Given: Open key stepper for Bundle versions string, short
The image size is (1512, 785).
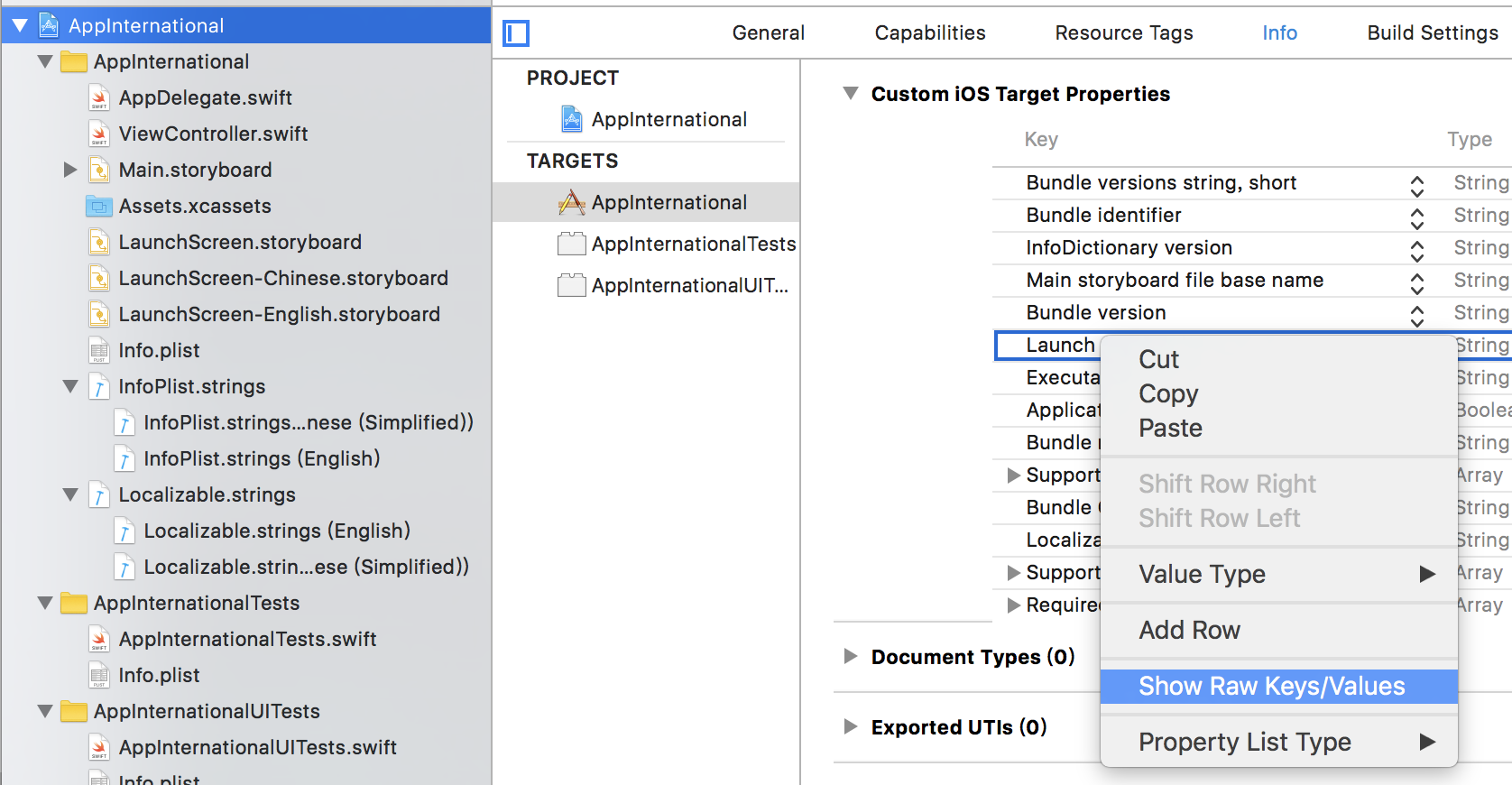Looking at the screenshot, I should point(1417,186).
